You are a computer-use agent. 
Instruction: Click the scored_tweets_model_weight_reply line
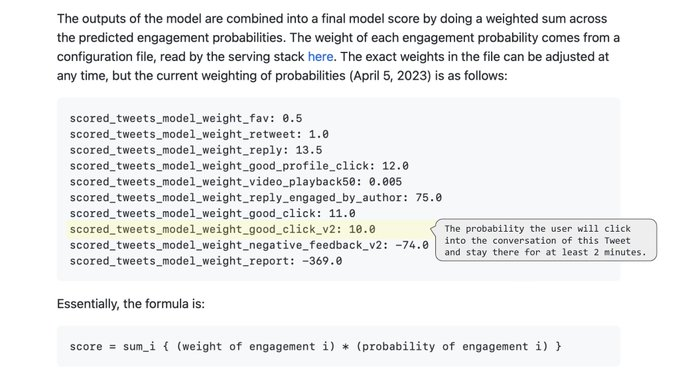(196, 150)
